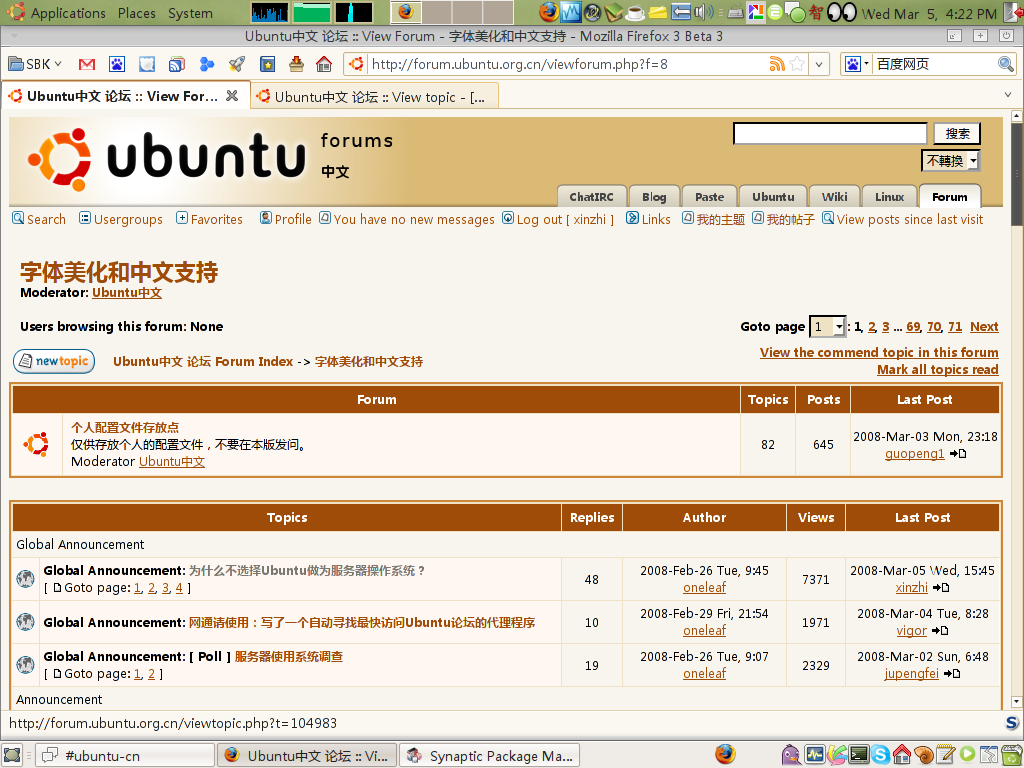Click the rocket bookmark icon in toolbar

point(236,64)
